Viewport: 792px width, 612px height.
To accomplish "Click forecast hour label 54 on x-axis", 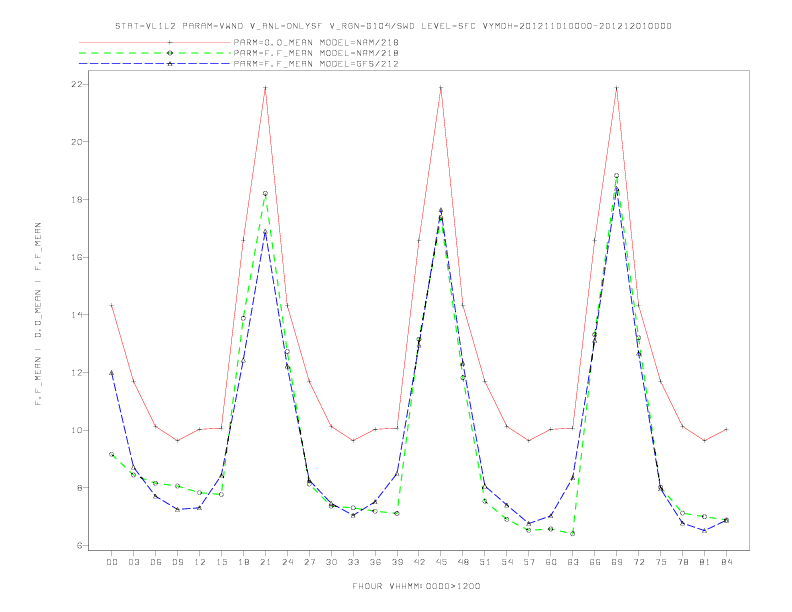I will pyautogui.click(x=507, y=562).
